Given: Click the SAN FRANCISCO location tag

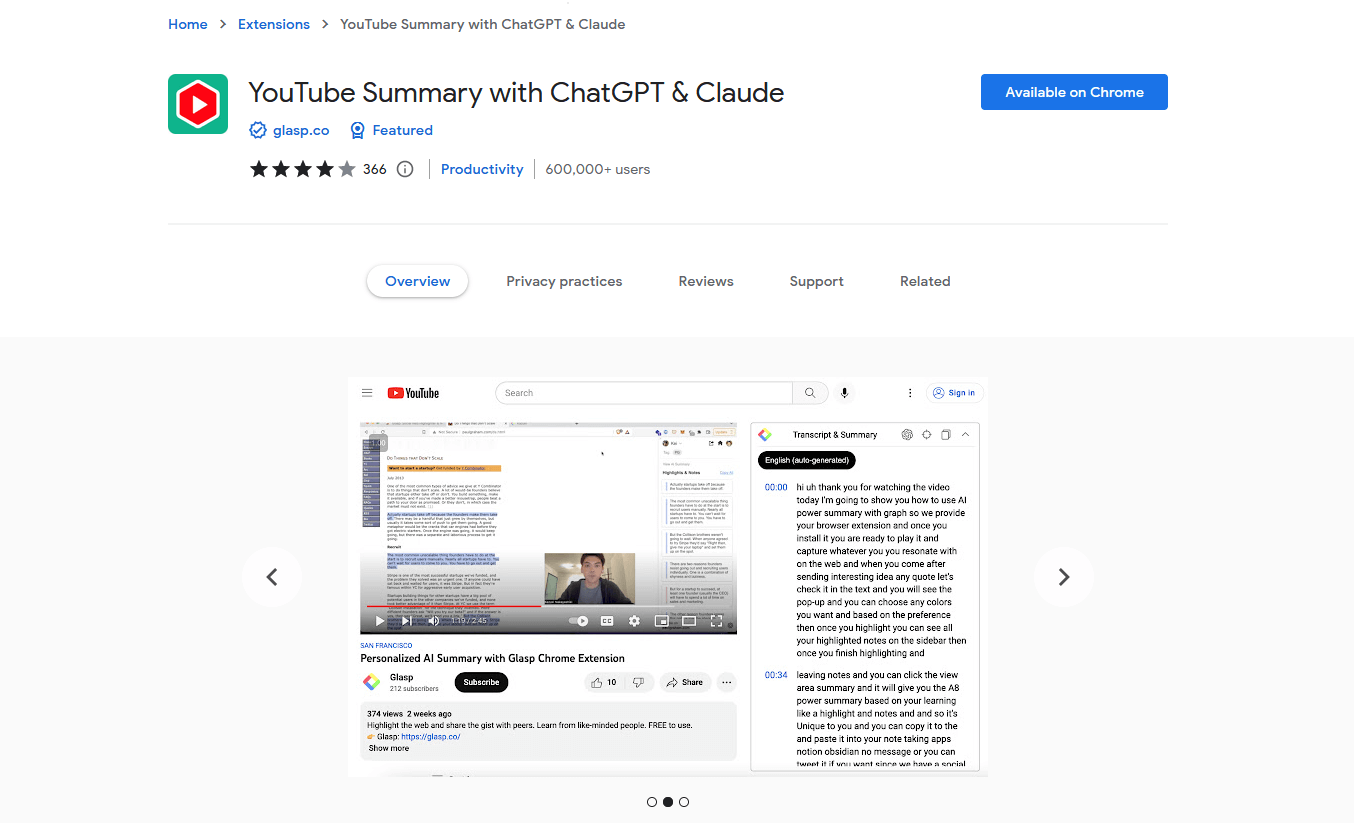Looking at the screenshot, I should point(386,646).
